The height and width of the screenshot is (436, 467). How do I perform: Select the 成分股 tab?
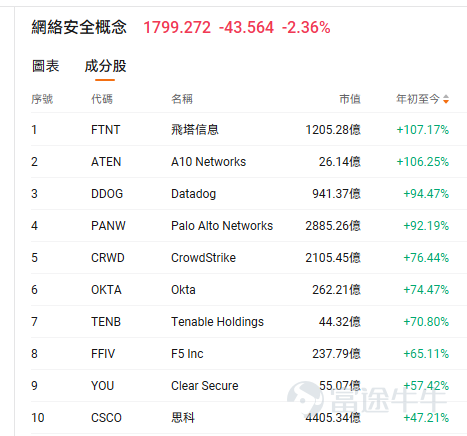click(x=105, y=66)
